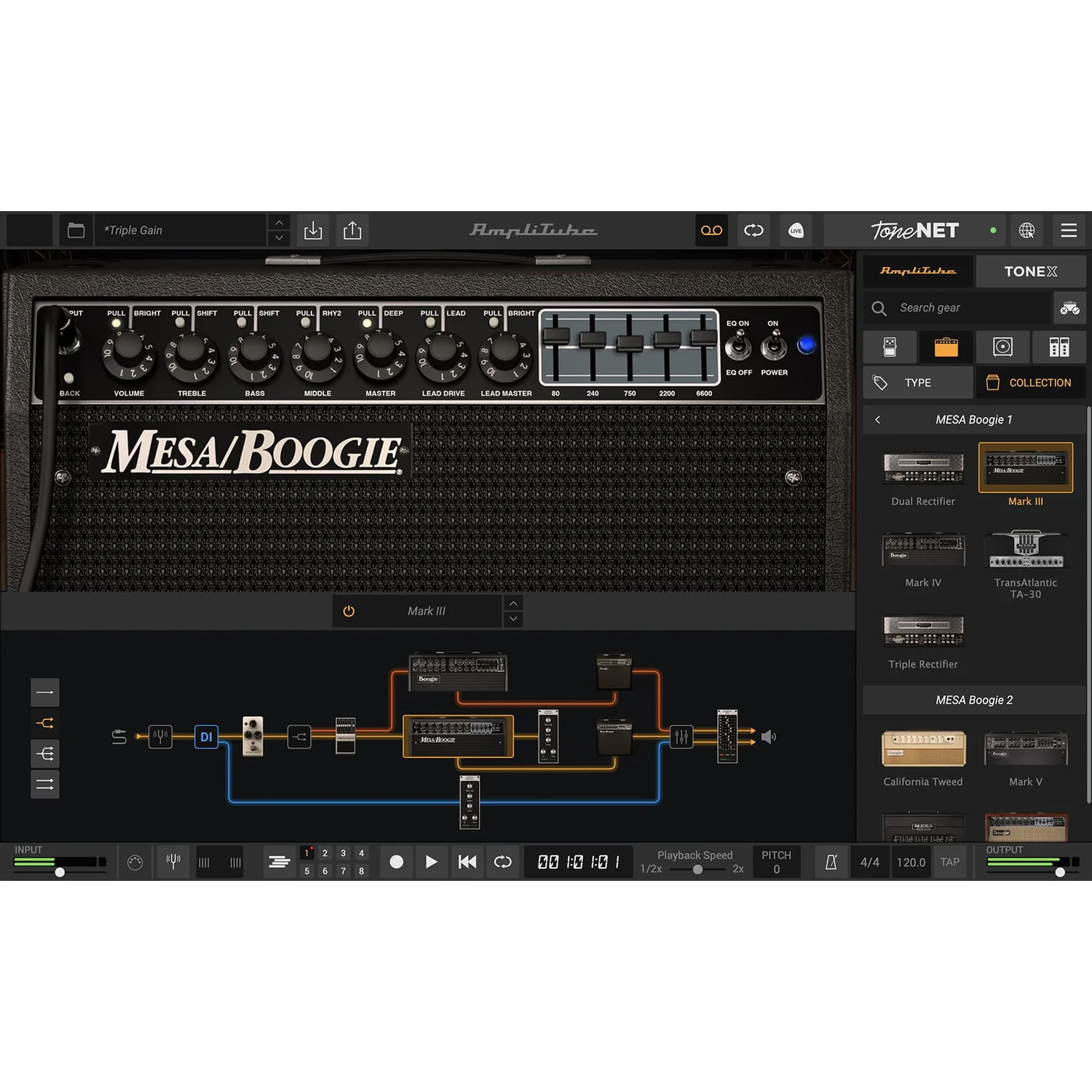Click the save preset download icon

coord(313,231)
